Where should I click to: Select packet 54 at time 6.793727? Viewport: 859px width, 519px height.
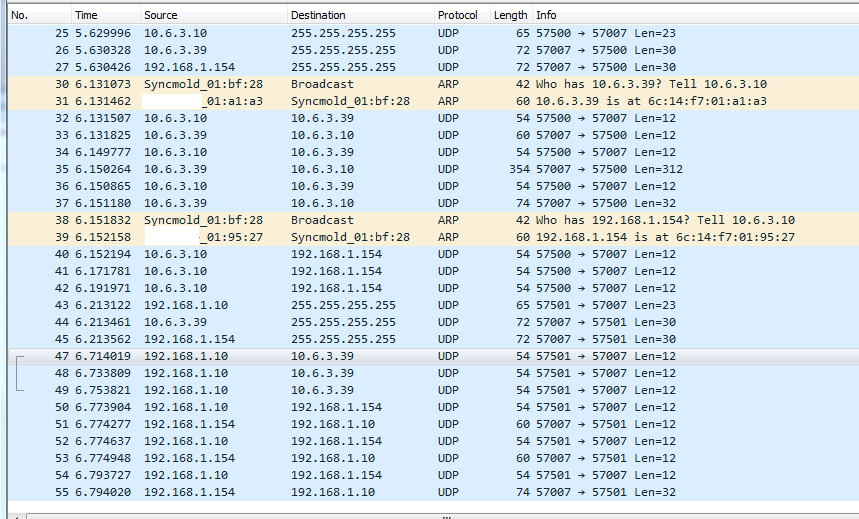(x=433, y=475)
